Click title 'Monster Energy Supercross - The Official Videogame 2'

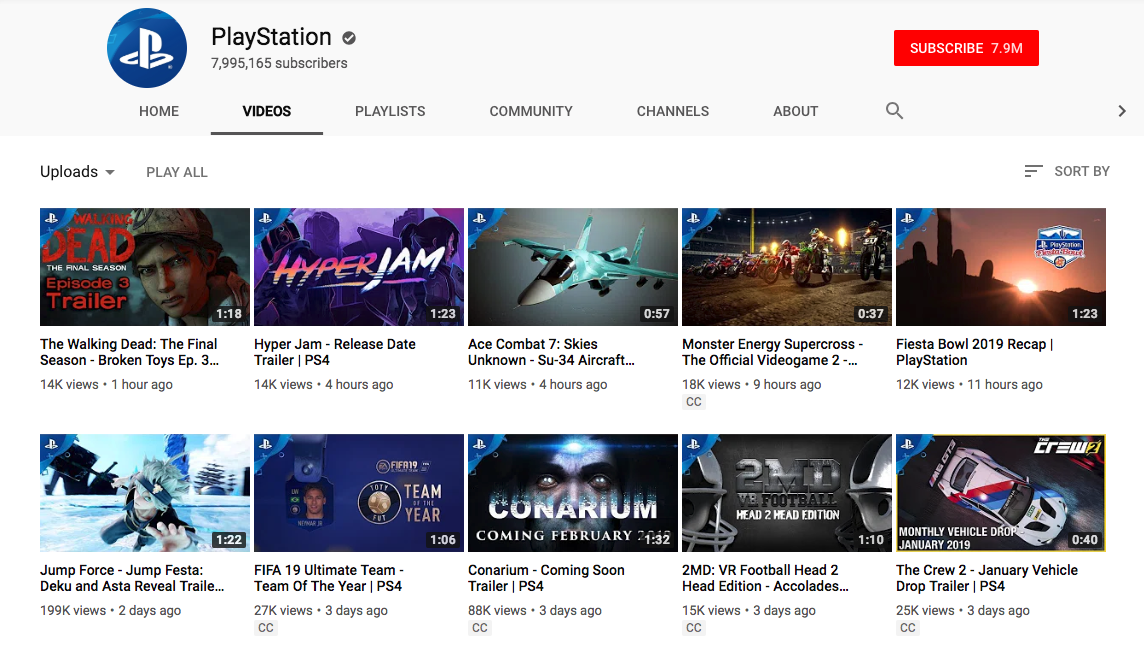coord(773,352)
